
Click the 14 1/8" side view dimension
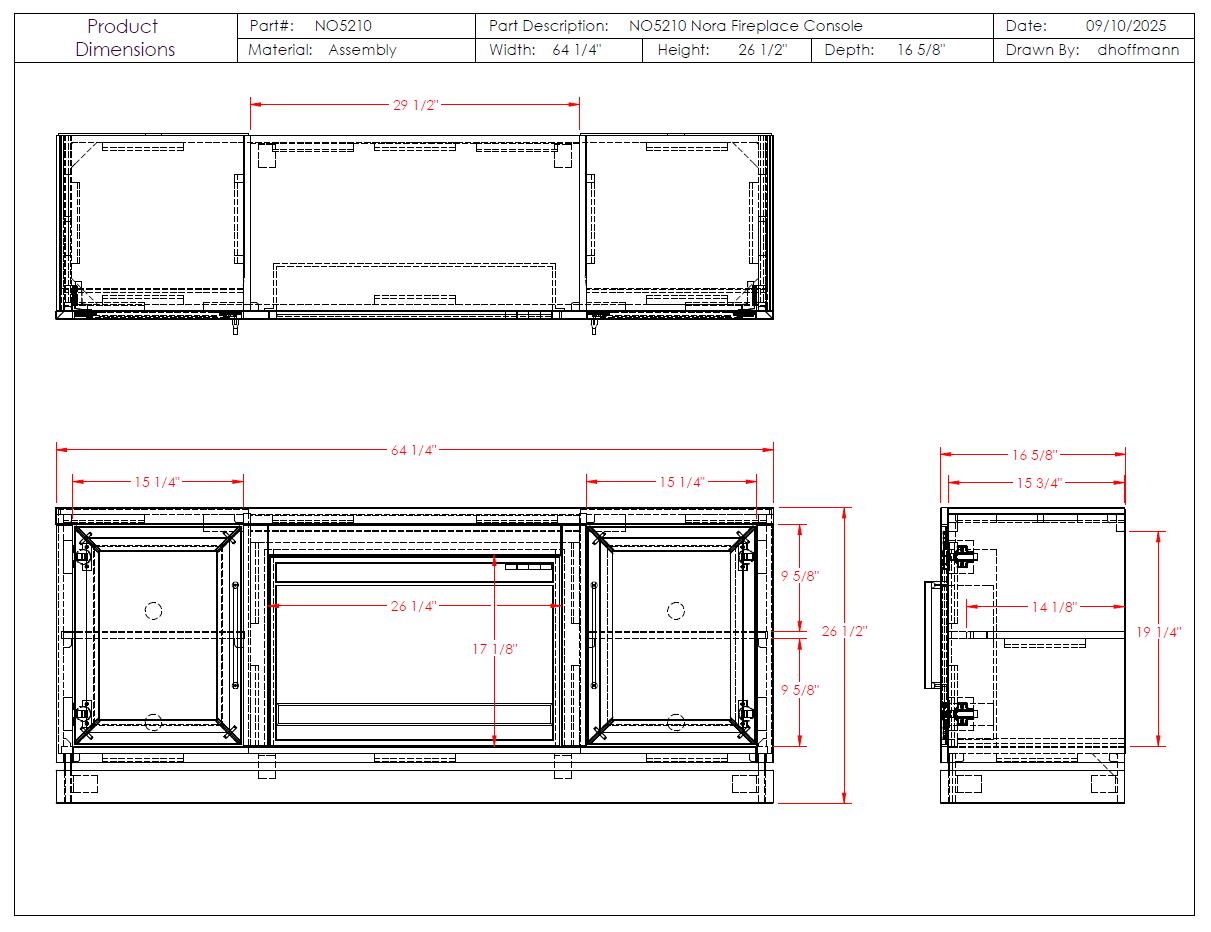click(1054, 606)
